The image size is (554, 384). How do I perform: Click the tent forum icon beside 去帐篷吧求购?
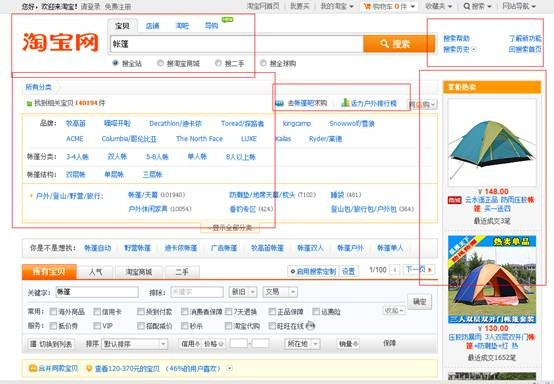click(x=279, y=103)
